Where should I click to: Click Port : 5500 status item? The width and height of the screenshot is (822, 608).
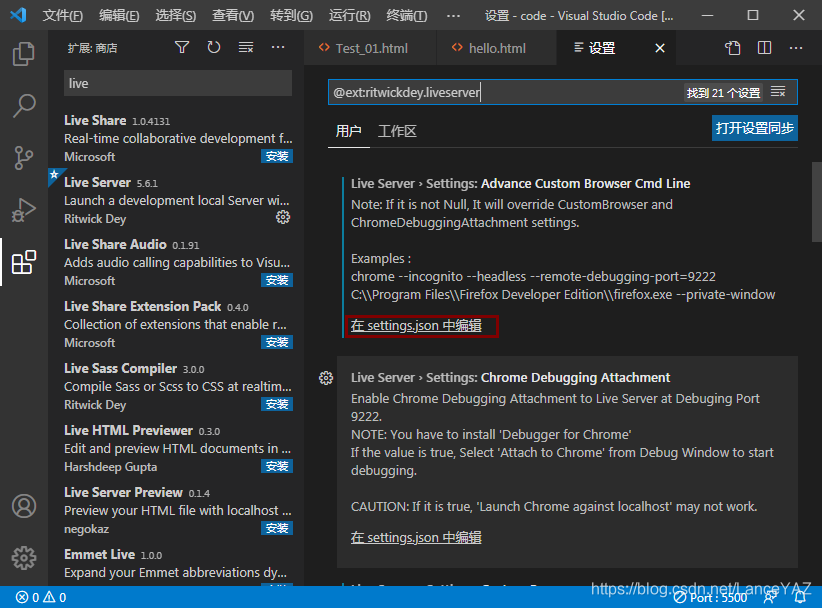tap(711, 598)
